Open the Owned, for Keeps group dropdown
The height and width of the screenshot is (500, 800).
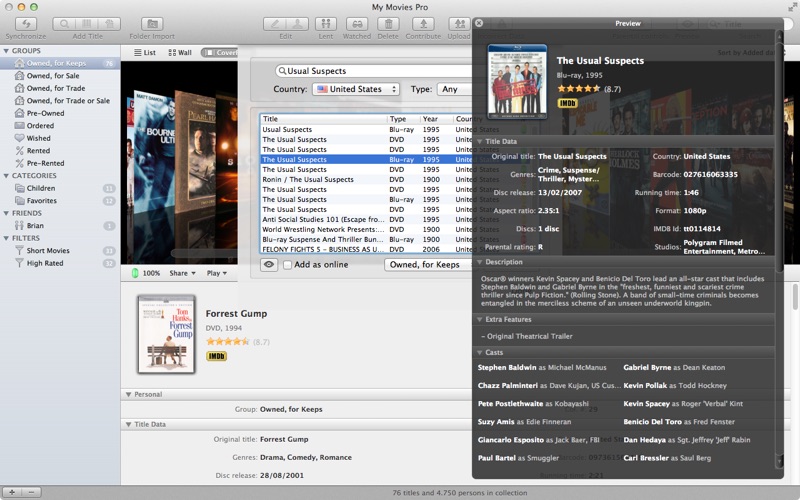428,265
